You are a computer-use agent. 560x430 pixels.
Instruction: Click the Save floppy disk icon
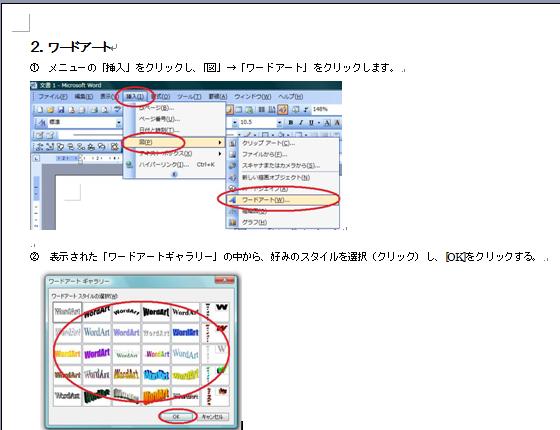(x=61, y=109)
